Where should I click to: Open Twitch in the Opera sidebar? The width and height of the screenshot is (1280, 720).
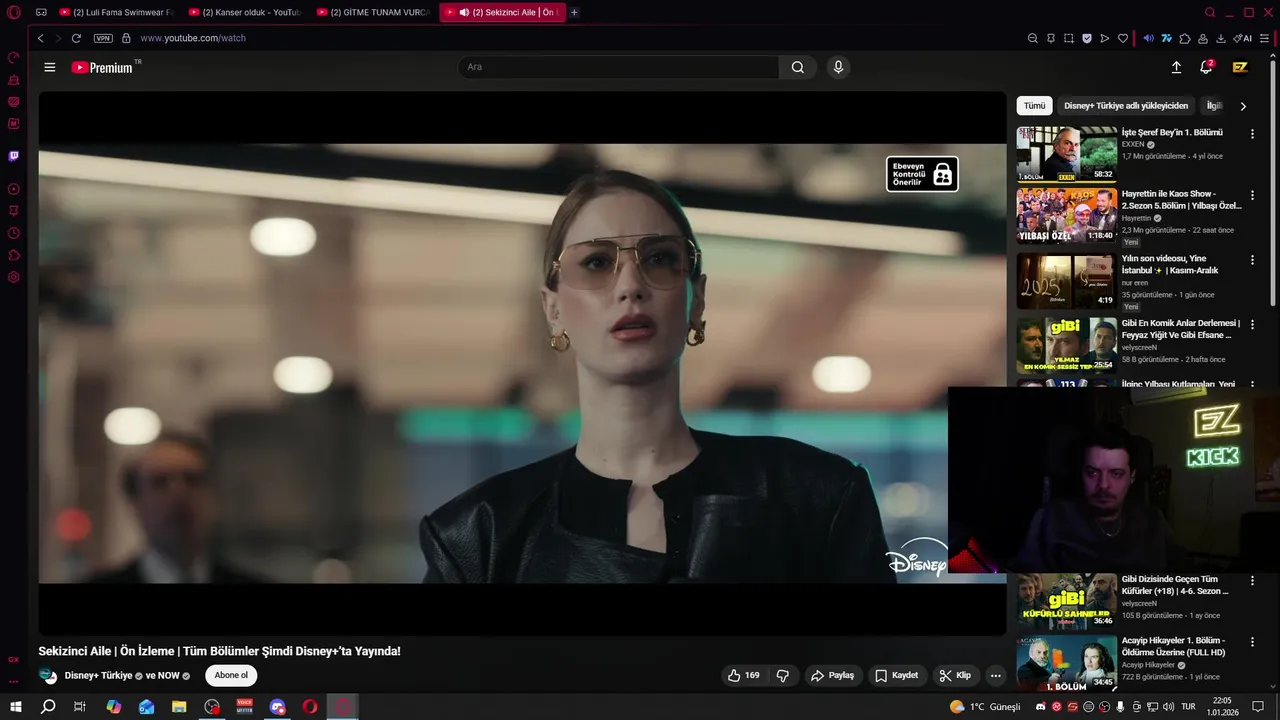tap(14, 156)
